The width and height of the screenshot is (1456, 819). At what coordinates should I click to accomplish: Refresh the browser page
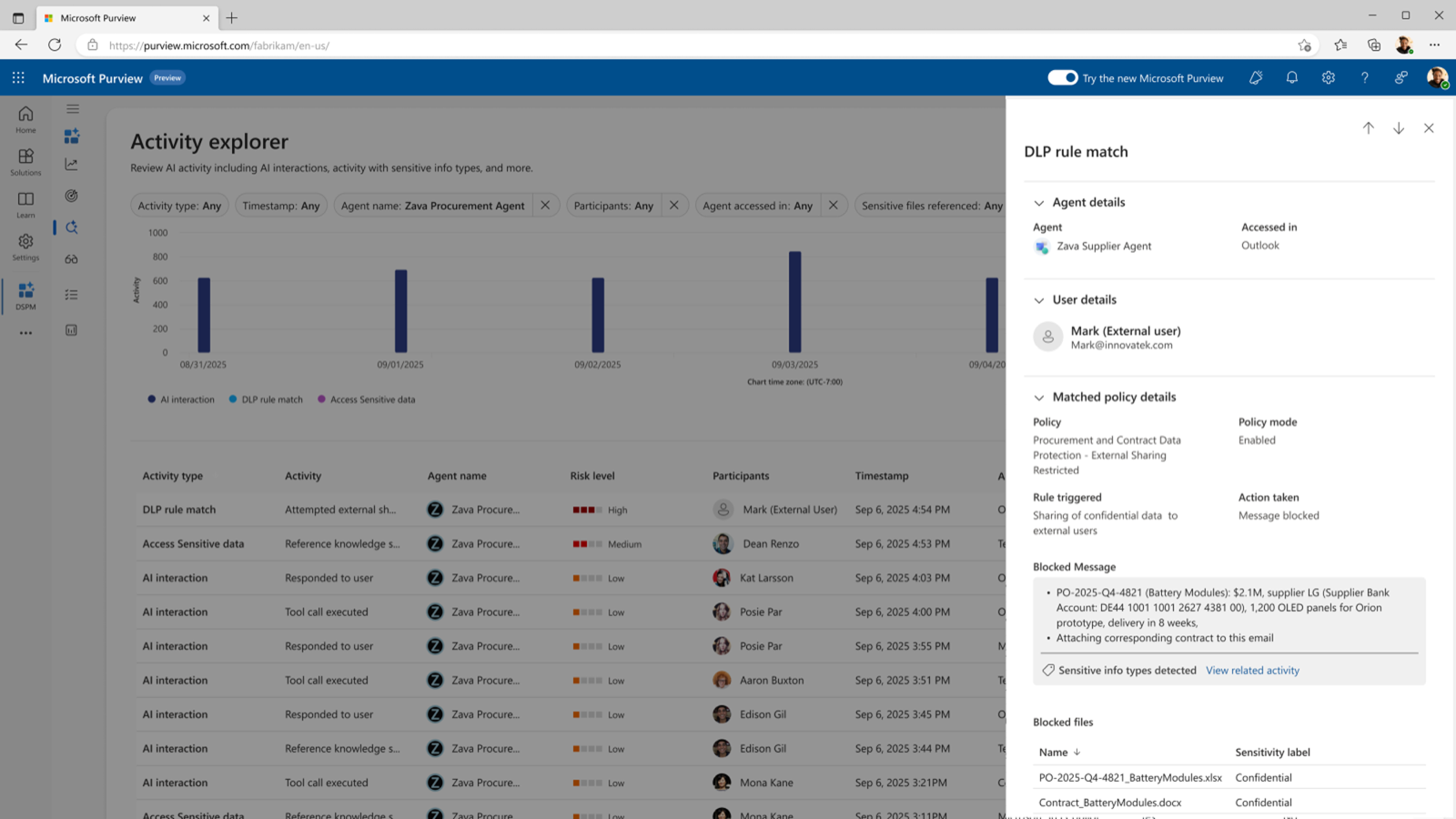[x=55, y=45]
